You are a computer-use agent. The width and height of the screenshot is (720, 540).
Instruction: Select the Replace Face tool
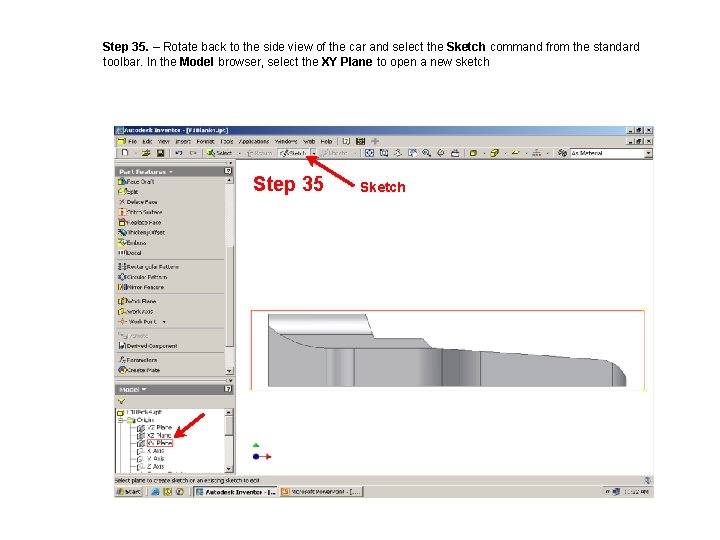(x=140, y=222)
